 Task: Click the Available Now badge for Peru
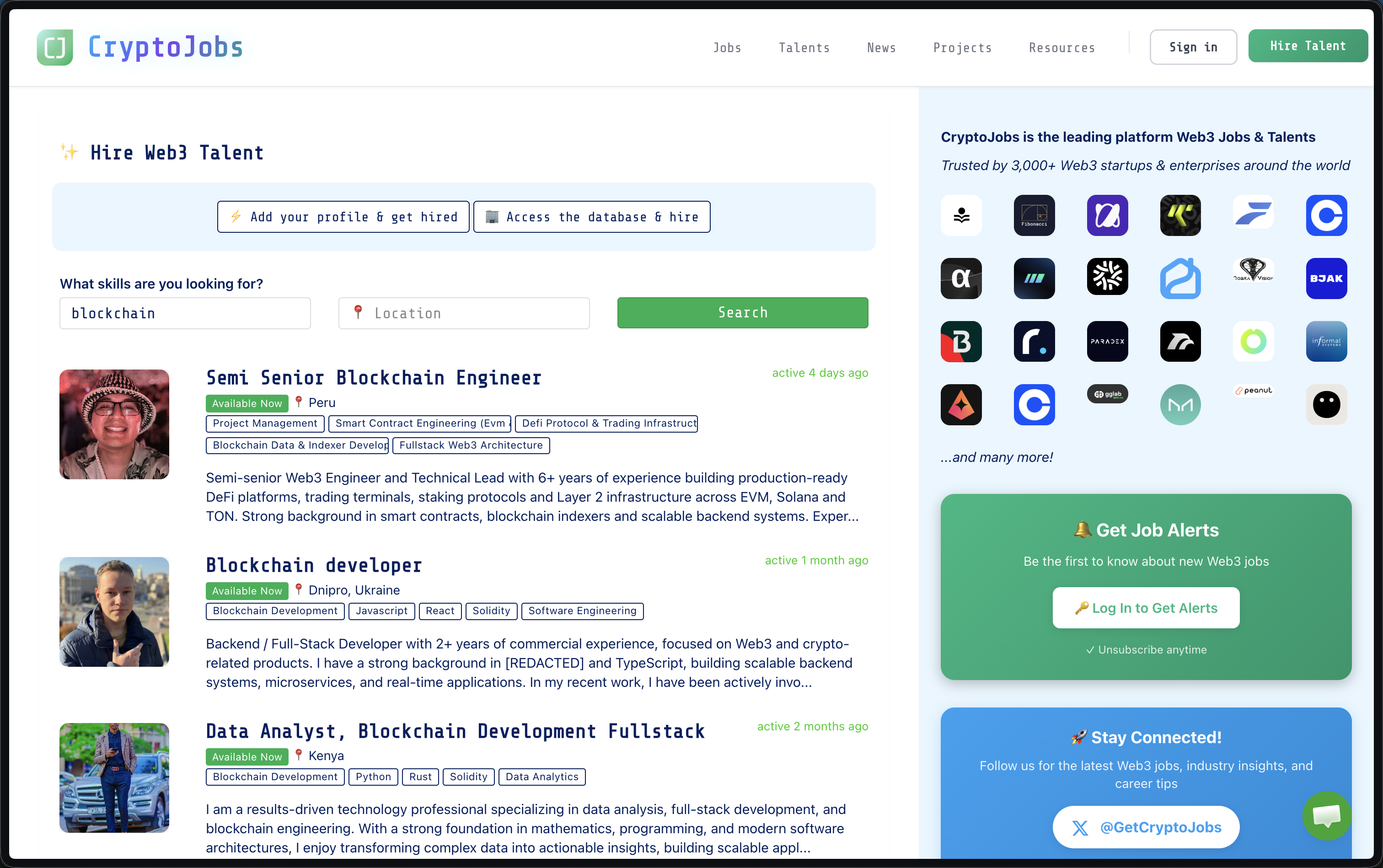[x=247, y=403]
